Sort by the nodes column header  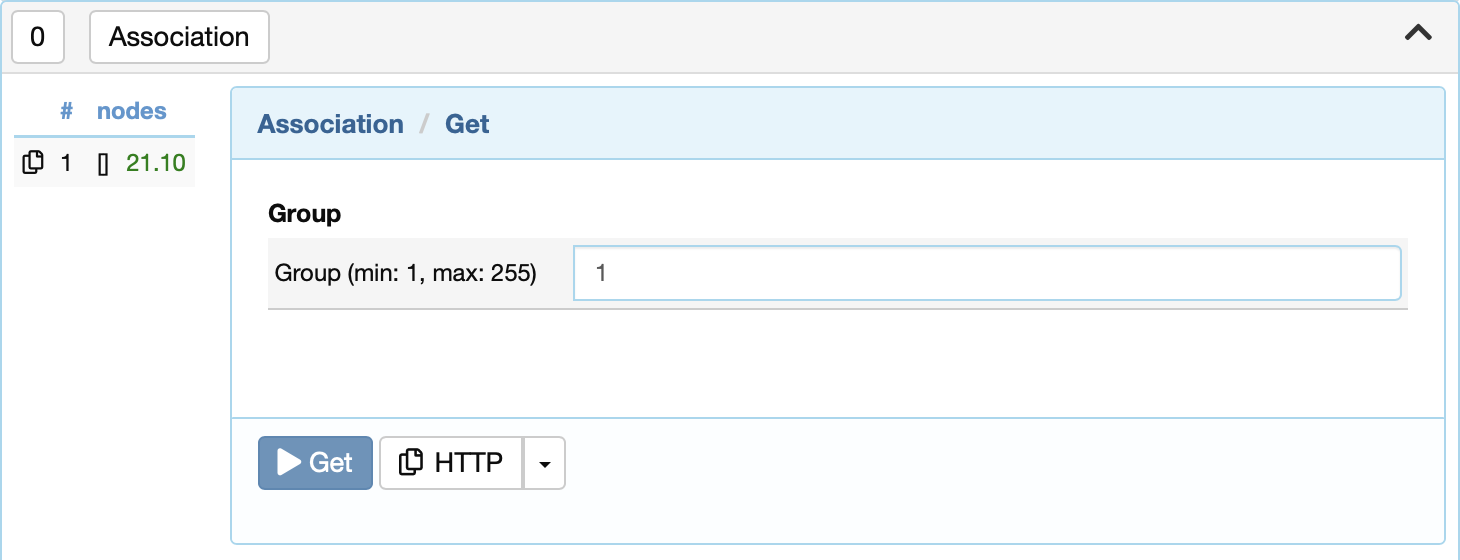pyautogui.click(x=132, y=111)
